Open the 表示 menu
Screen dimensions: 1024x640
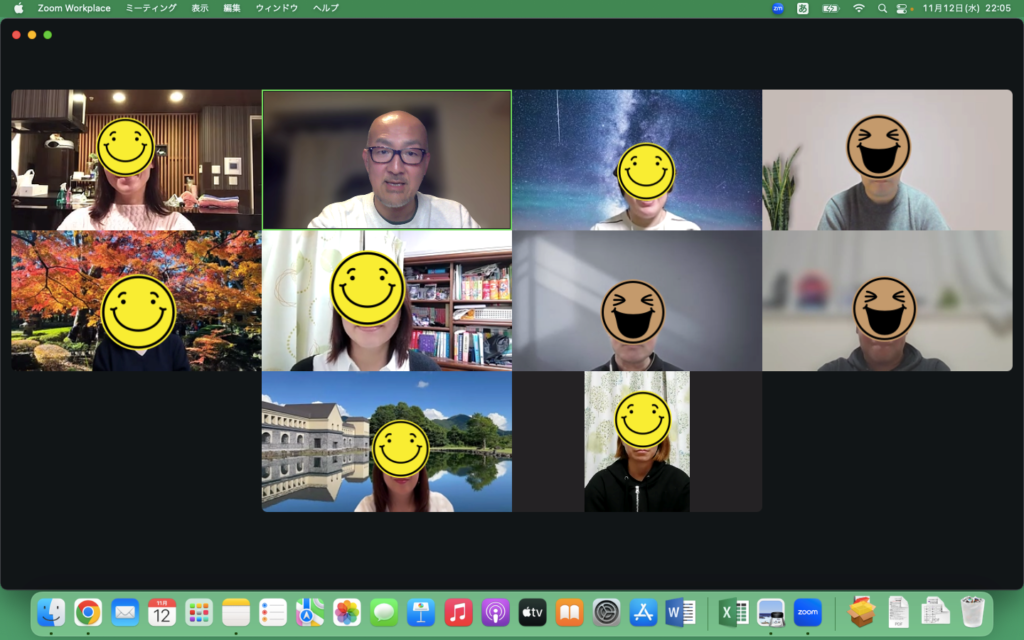tap(200, 8)
